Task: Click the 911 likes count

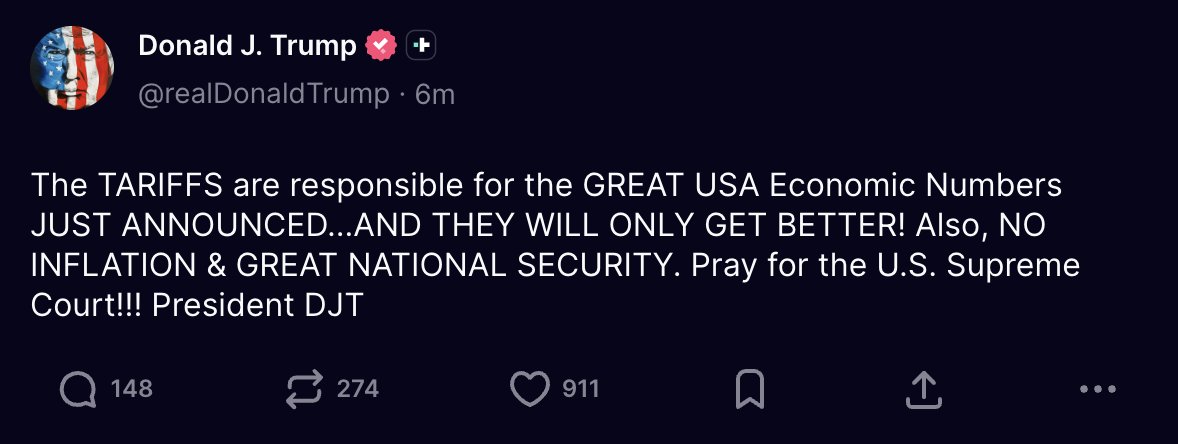Action: (x=580, y=389)
